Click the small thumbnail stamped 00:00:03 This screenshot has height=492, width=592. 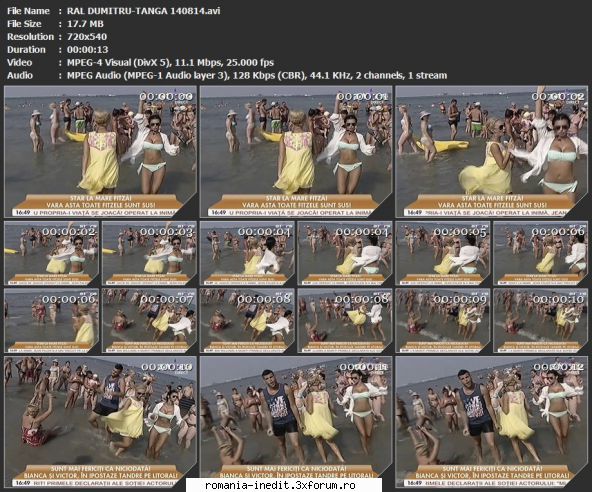pos(149,253)
